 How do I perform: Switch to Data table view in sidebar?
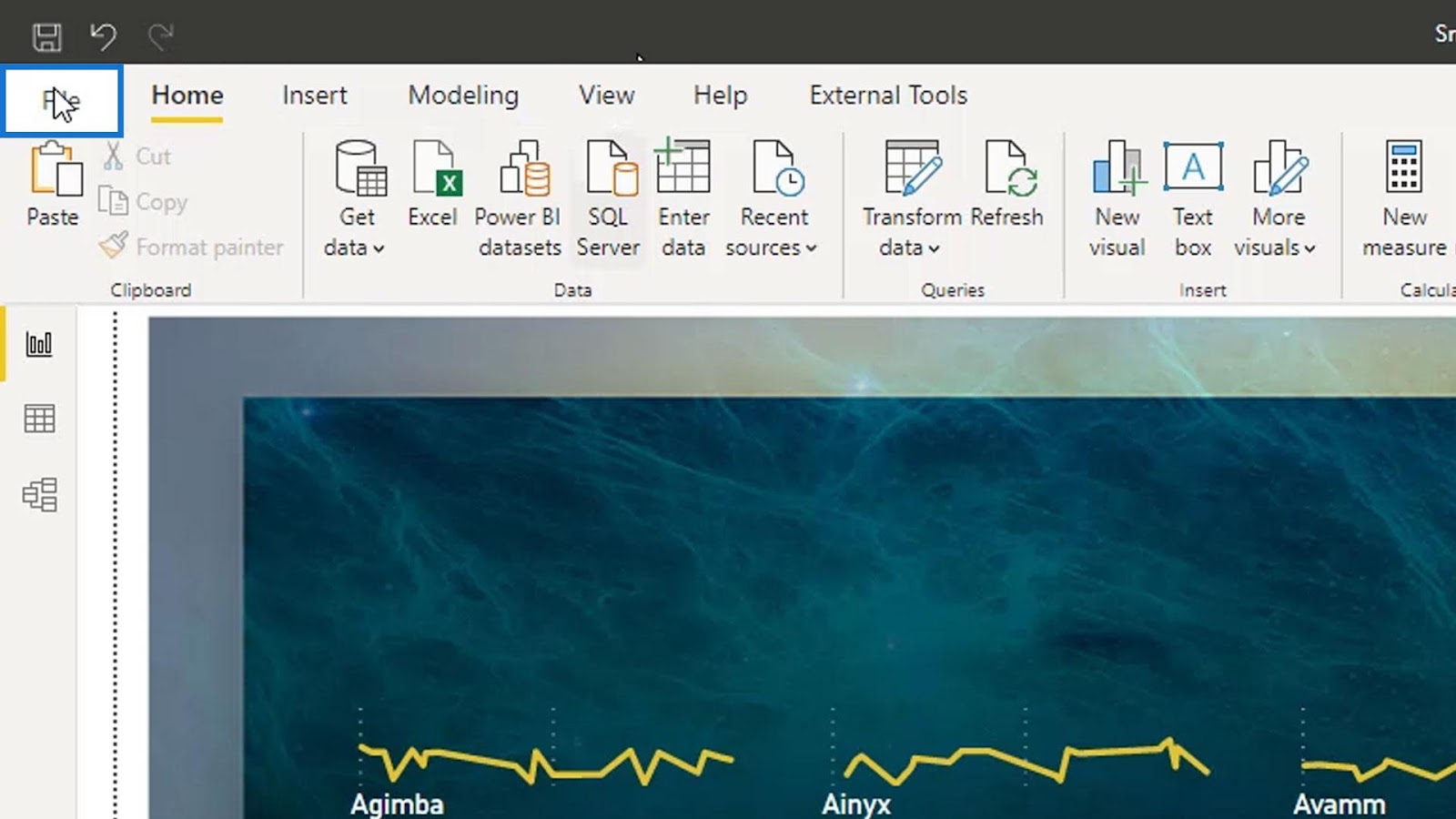pyautogui.click(x=39, y=419)
